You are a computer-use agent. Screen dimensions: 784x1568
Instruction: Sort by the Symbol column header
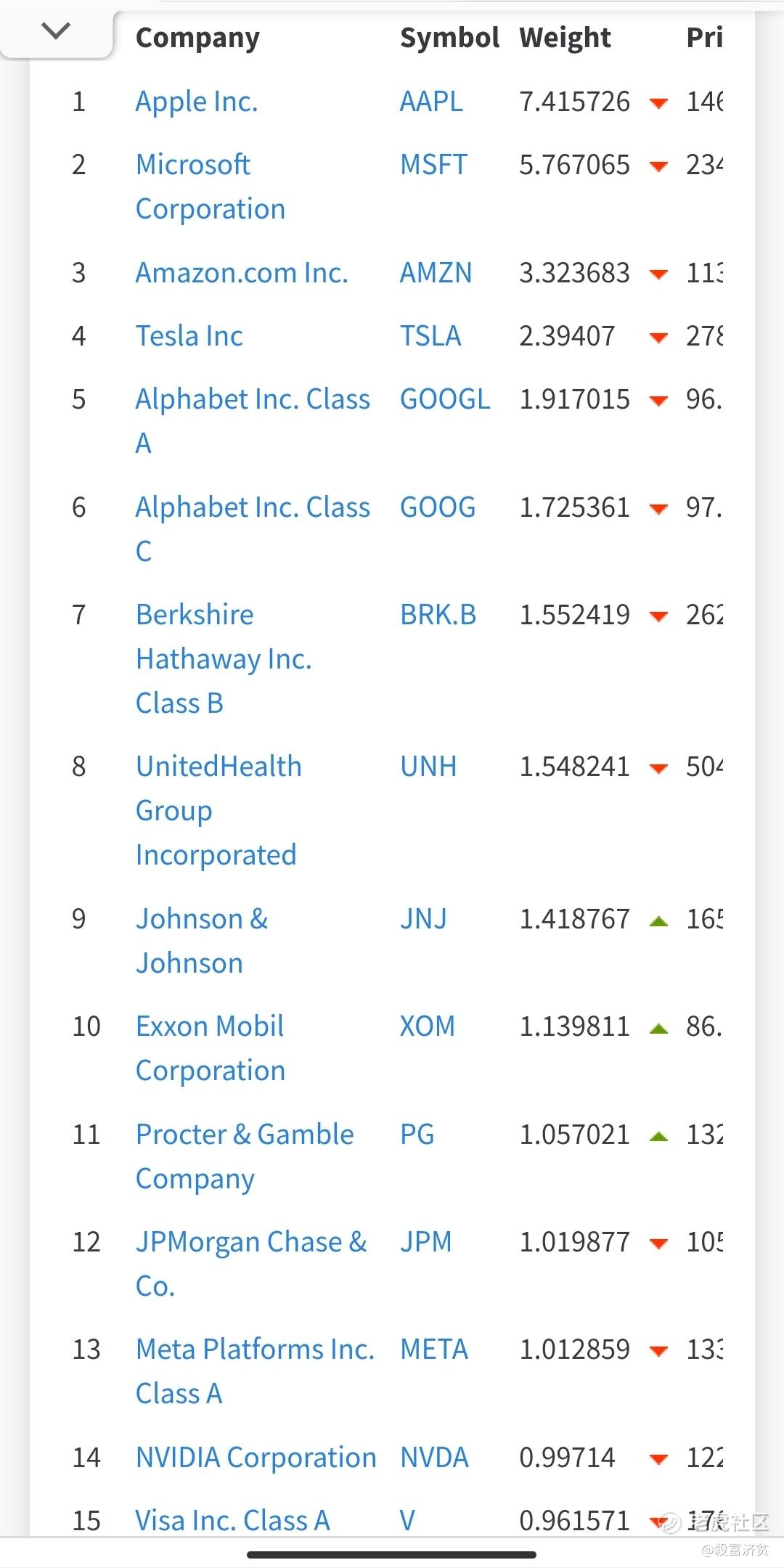[x=449, y=38]
